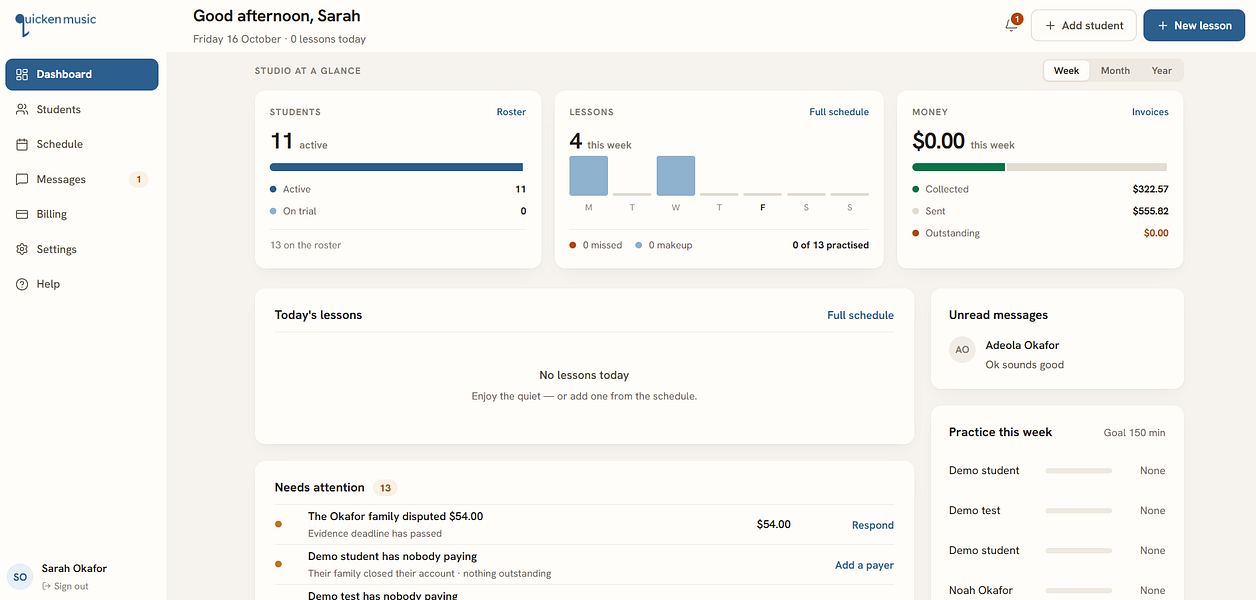
Task: Switch the glance view to Week
Action: 1066,71
